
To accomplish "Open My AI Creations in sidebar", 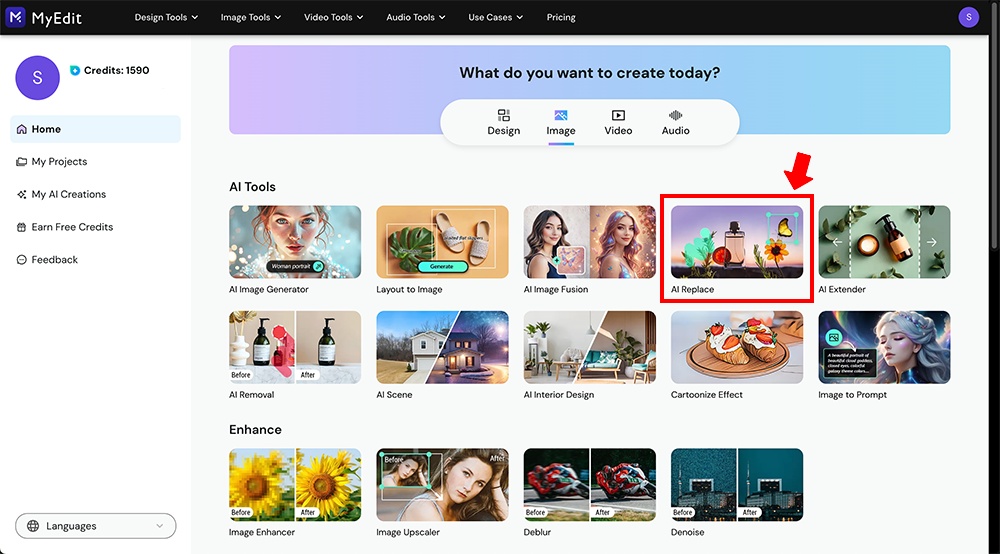I will click(68, 195).
